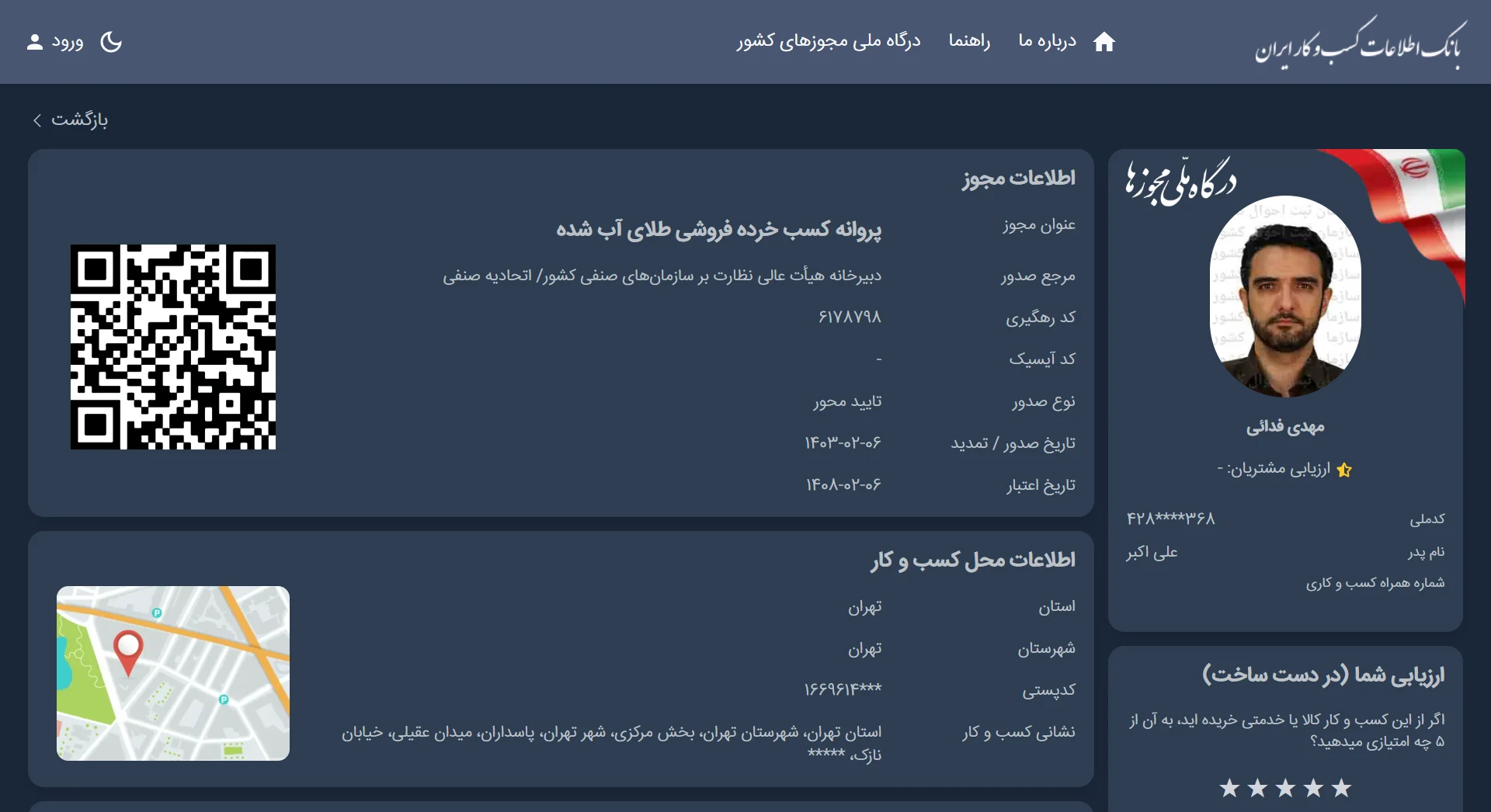Rate with the second star from right
The height and width of the screenshot is (812, 1491).
click(x=1313, y=788)
